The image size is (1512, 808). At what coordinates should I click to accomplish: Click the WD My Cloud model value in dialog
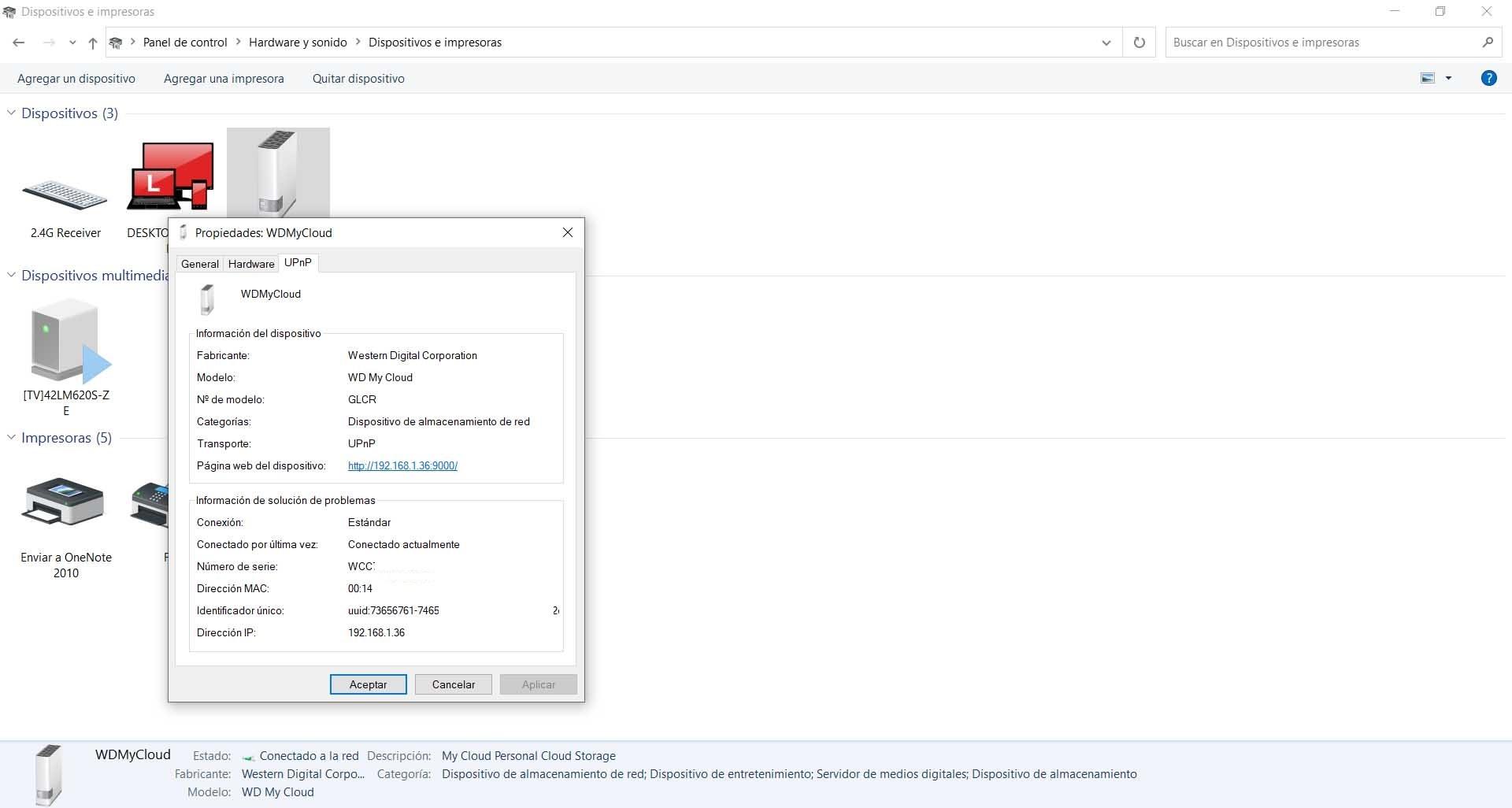tap(380, 377)
